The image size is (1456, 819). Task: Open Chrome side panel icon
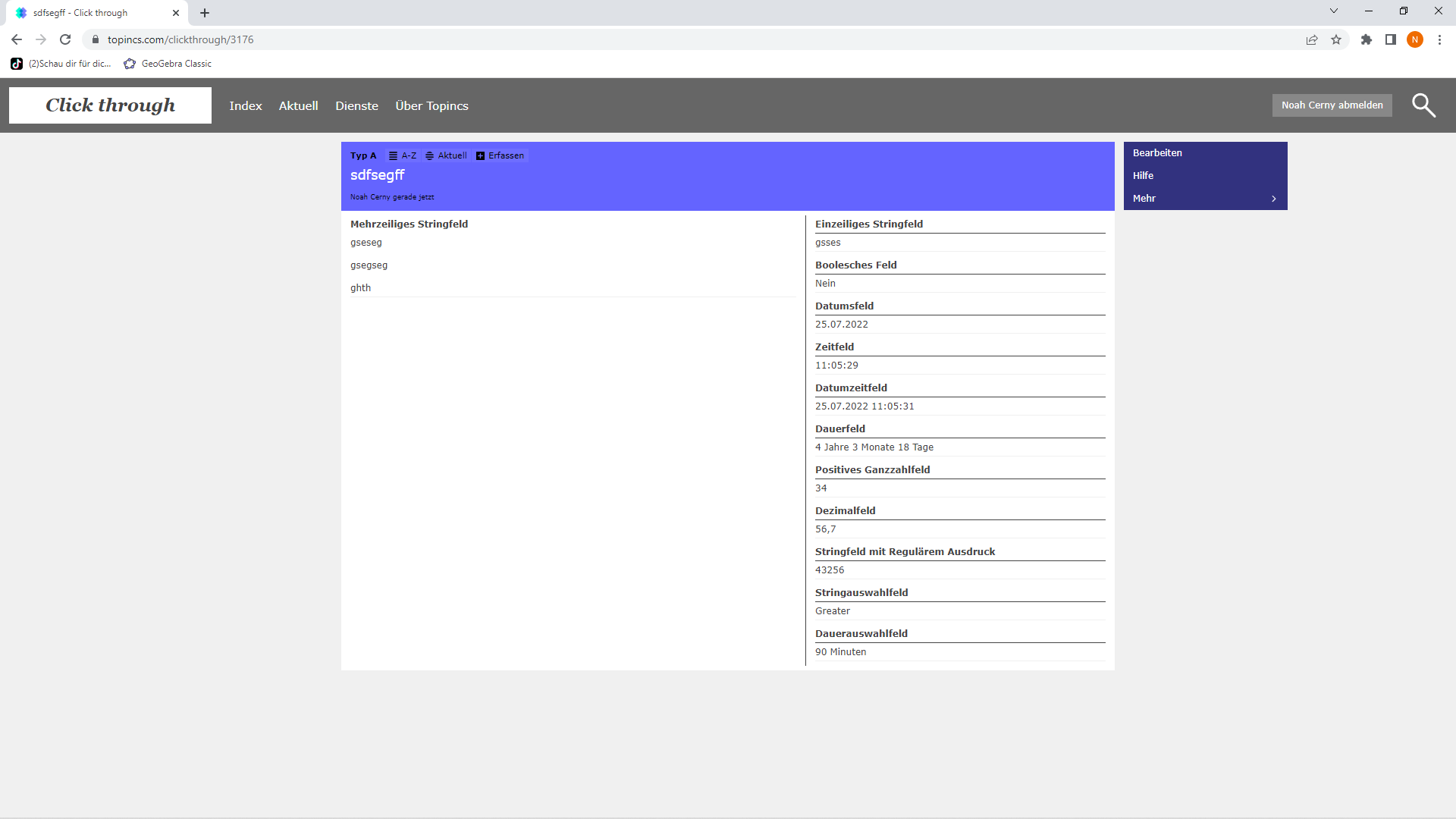click(1390, 39)
